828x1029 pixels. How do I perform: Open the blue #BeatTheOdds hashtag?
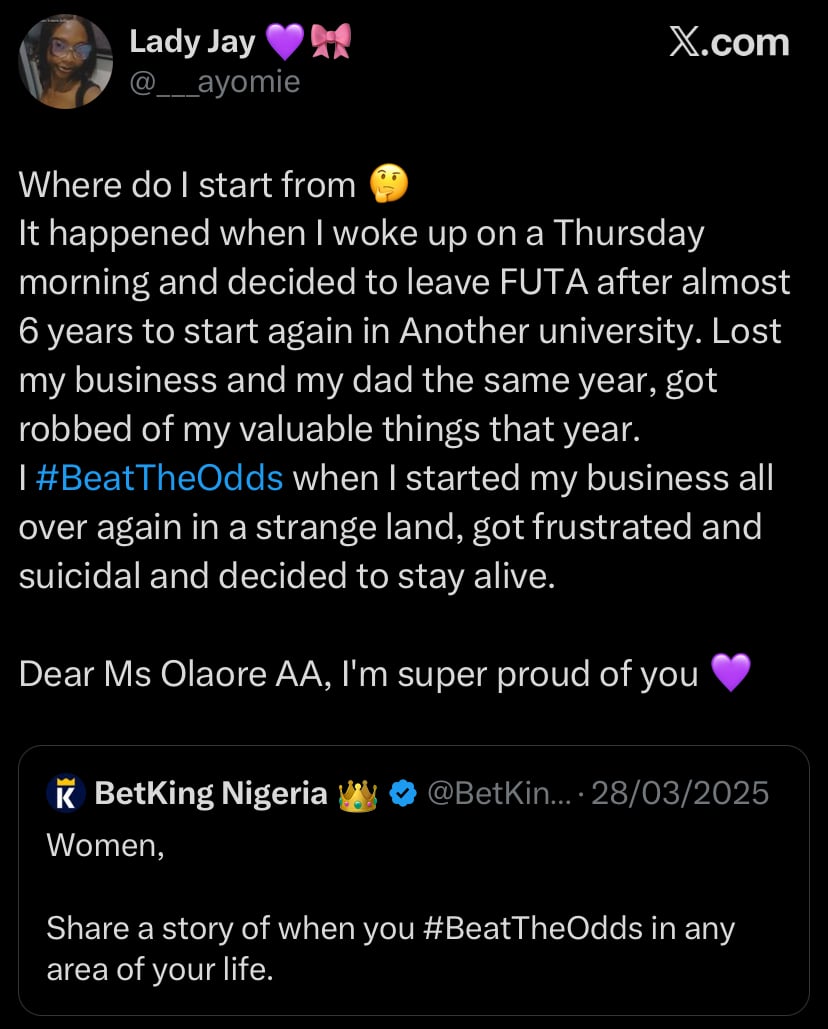(x=159, y=478)
